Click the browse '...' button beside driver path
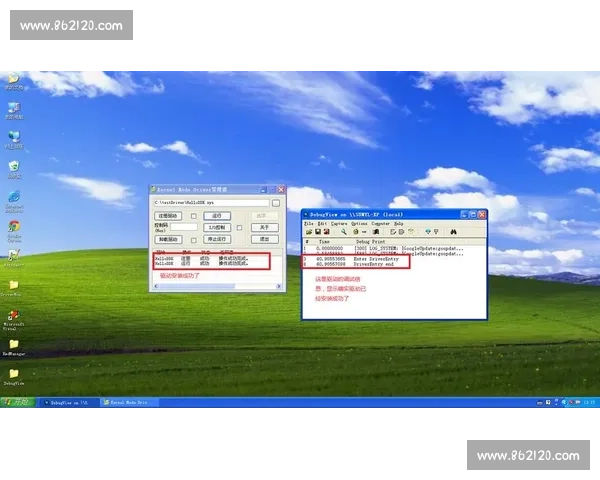The height and width of the screenshot is (480, 600). (276, 203)
